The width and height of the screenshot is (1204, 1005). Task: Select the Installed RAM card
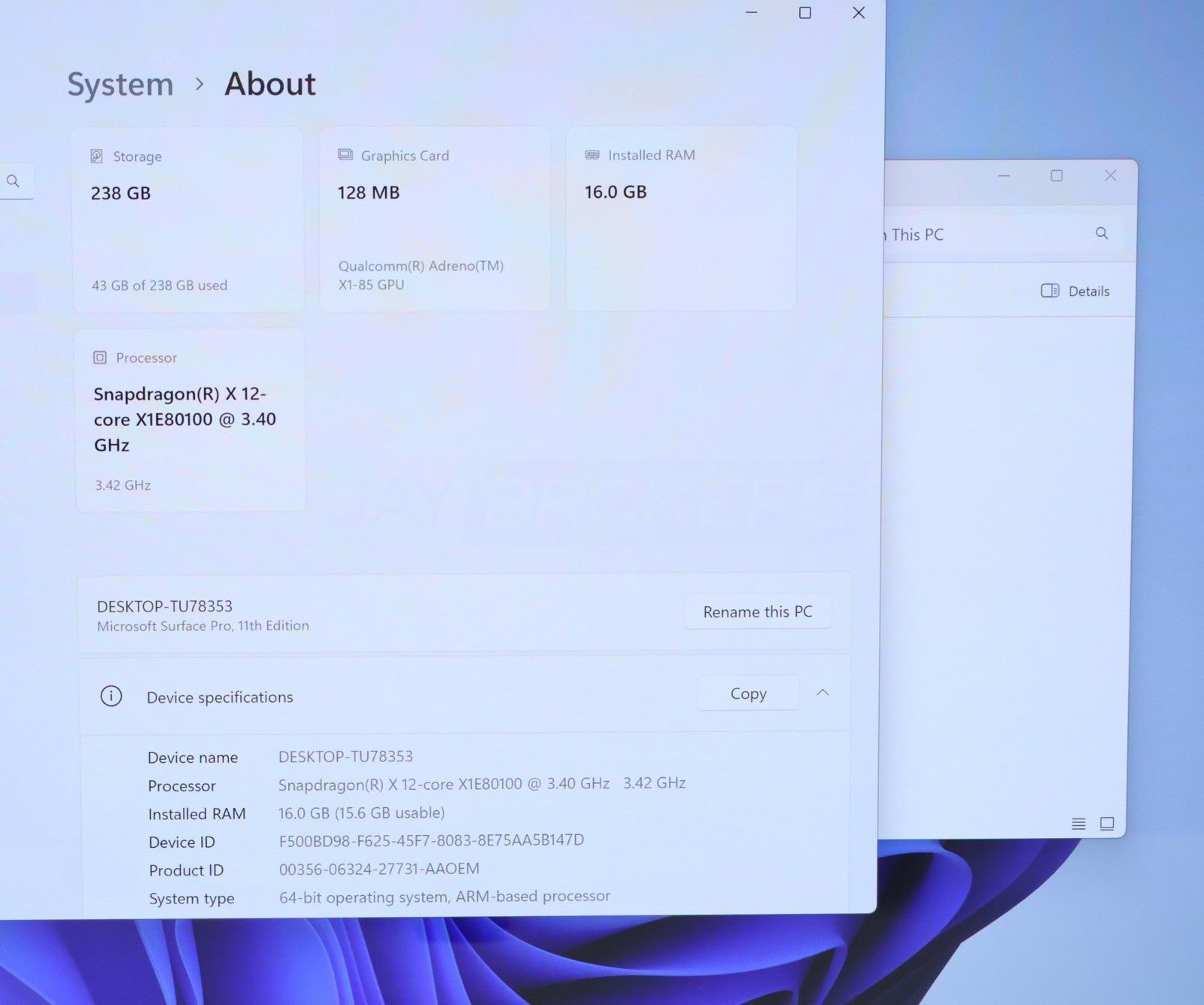(680, 219)
